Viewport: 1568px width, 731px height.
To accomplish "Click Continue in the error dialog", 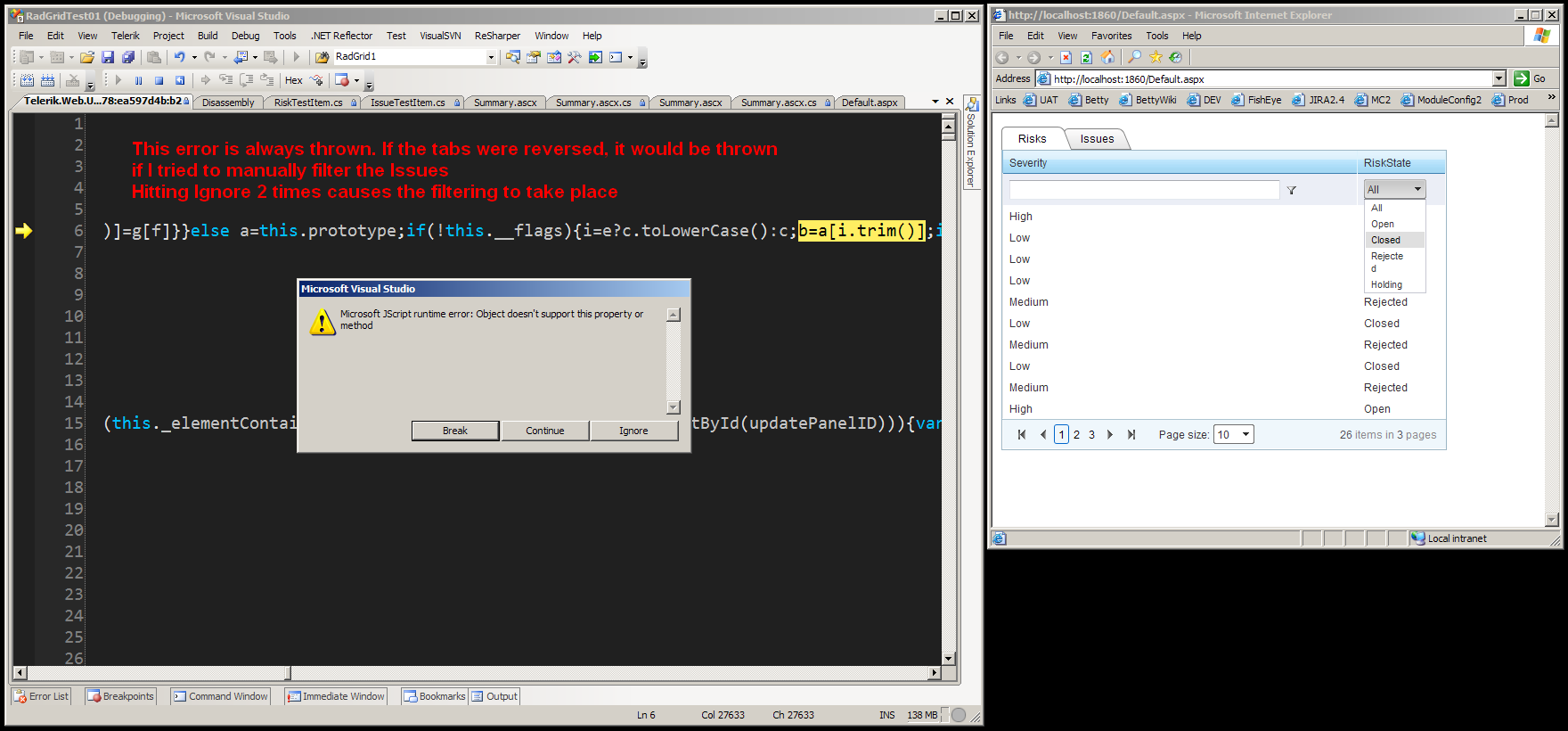I will pyautogui.click(x=544, y=431).
